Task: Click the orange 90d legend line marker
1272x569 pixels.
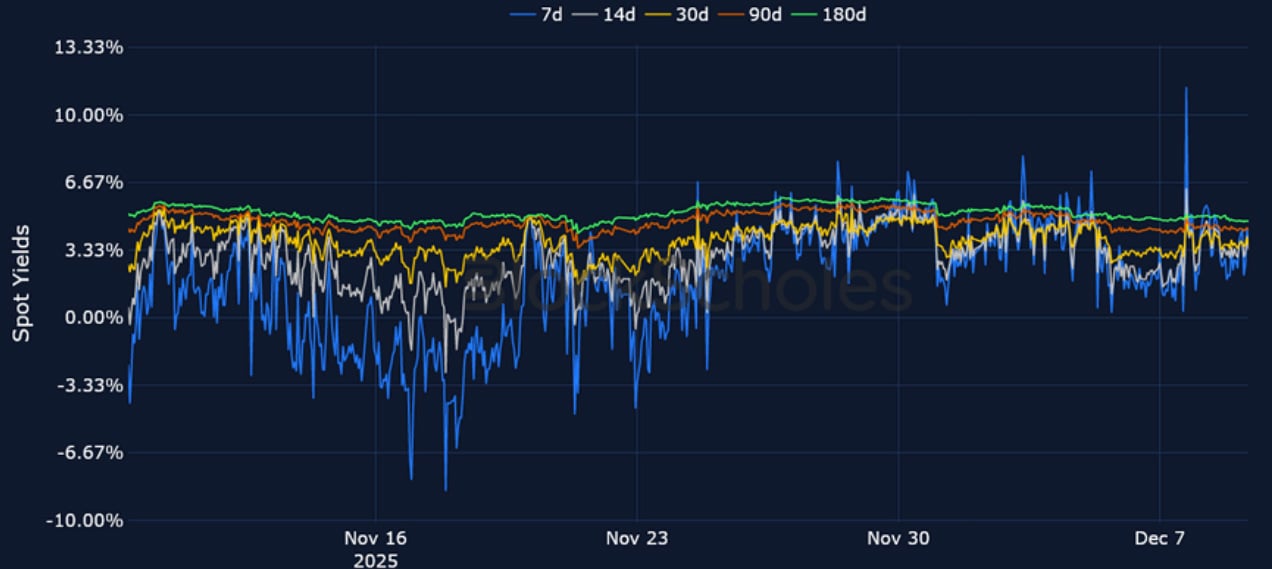Action: (x=741, y=14)
